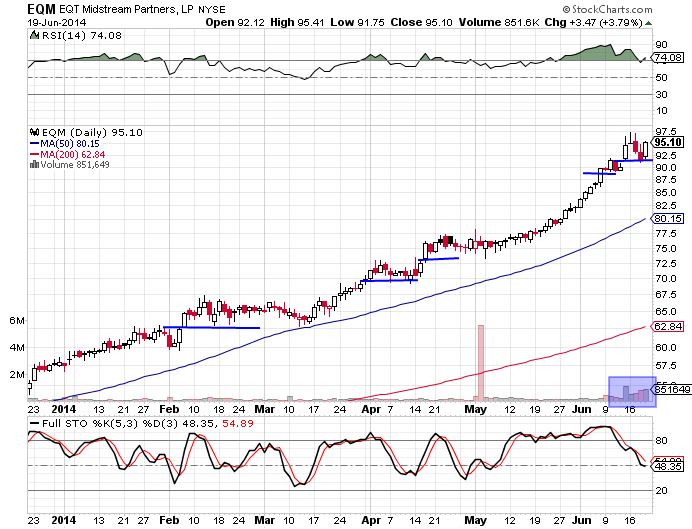Image resolution: width=692 pixels, height=529 pixels.
Task: Click the candlestick icon beside EQM (Daily)
Action: point(34,132)
